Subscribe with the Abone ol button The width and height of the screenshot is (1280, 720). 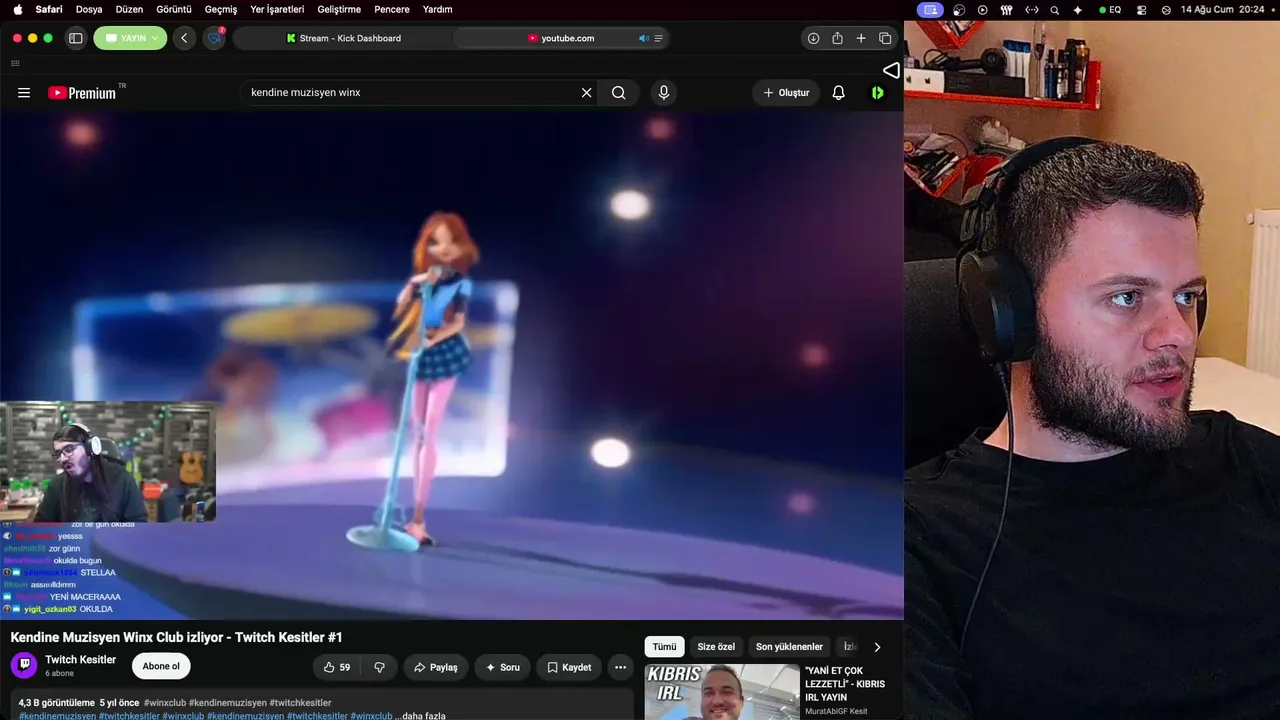(x=161, y=666)
